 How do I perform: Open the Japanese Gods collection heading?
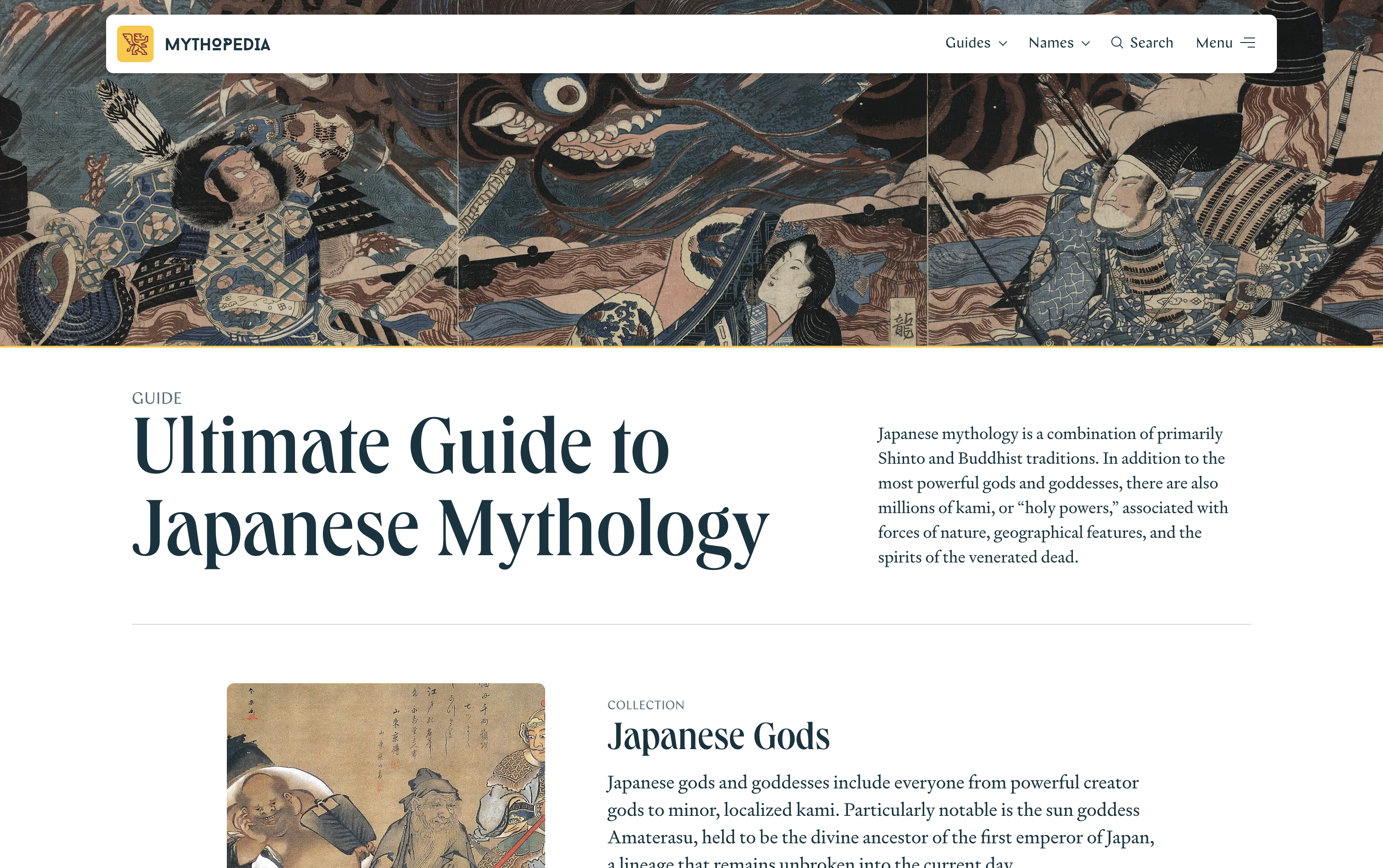point(718,736)
